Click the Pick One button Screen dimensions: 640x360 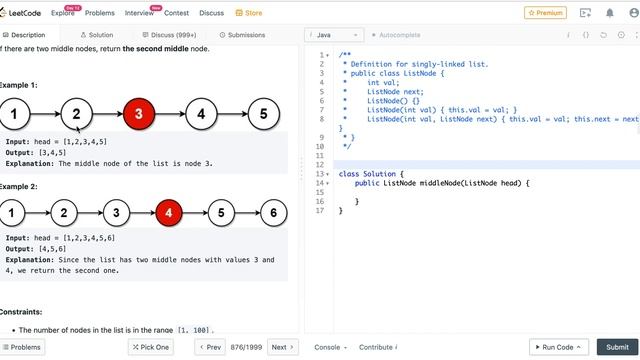coord(151,347)
